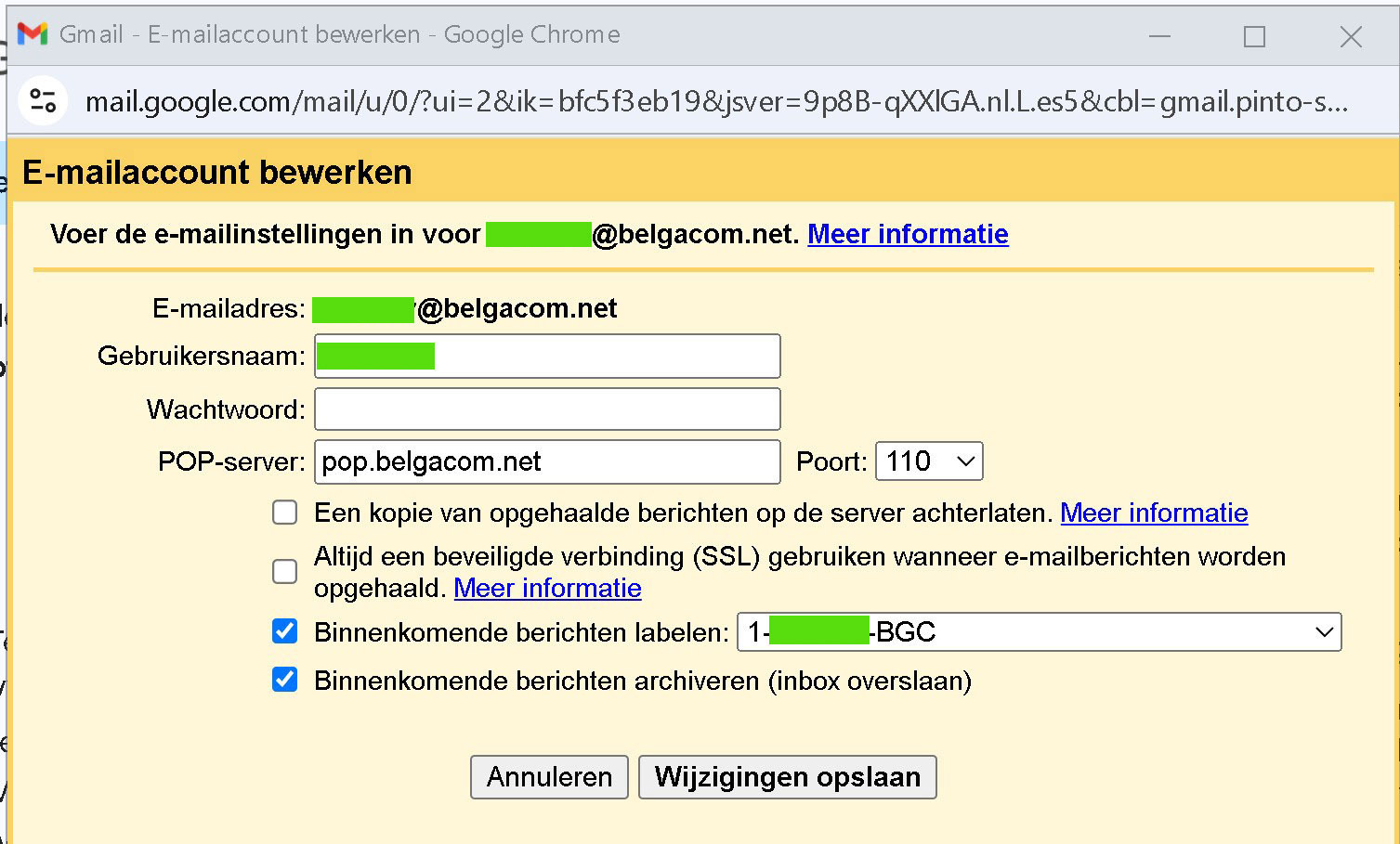Maximize the Chrome popup window
1400x844 pixels.
pos(1254,36)
